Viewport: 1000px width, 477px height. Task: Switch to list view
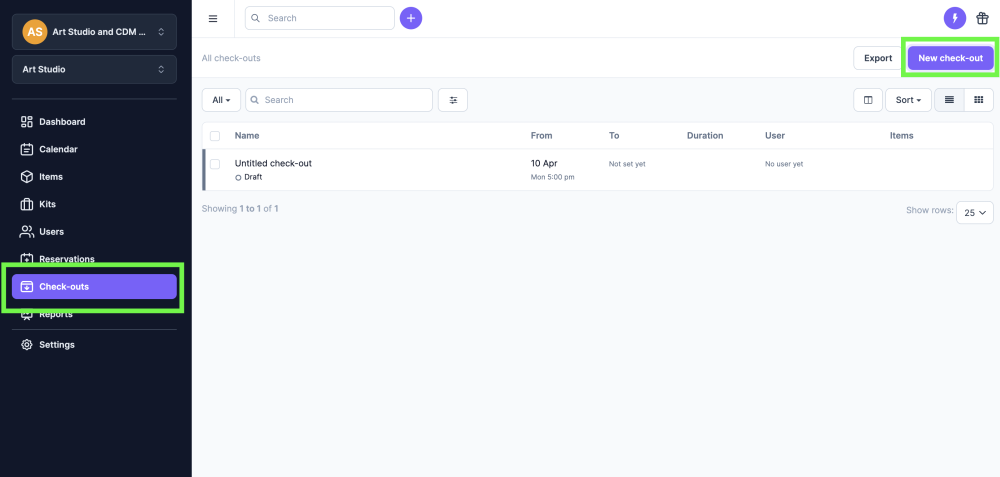tap(949, 100)
